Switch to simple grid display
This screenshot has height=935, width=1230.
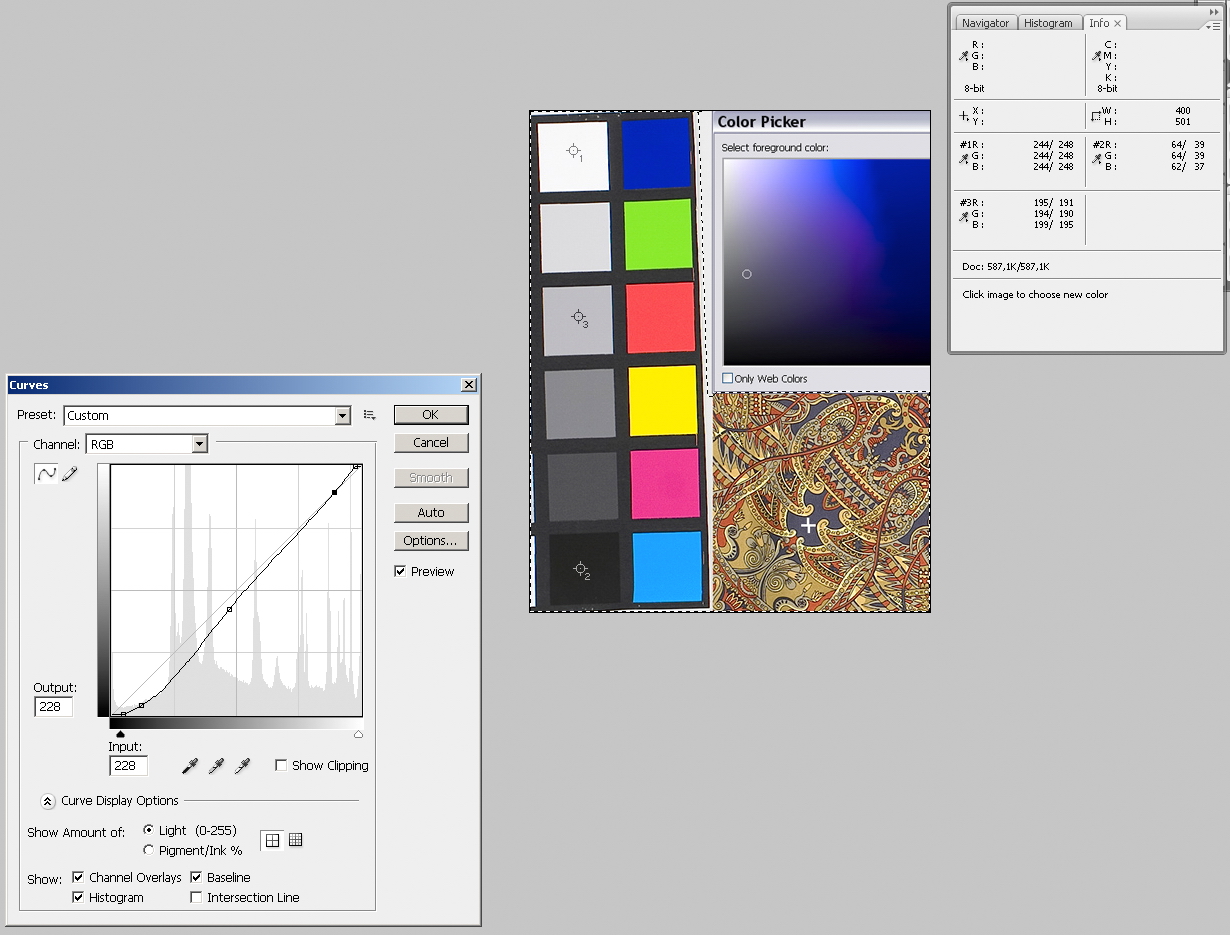point(272,841)
